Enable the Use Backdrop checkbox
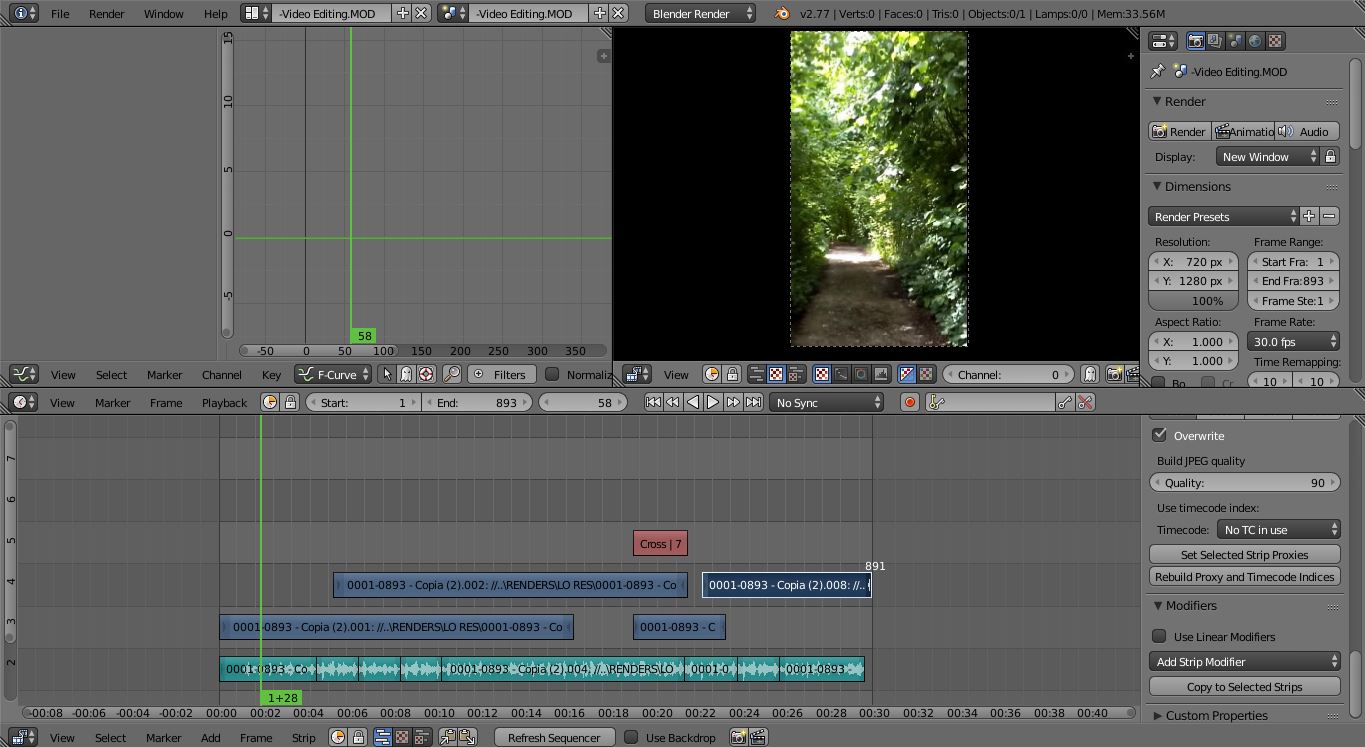 point(631,737)
